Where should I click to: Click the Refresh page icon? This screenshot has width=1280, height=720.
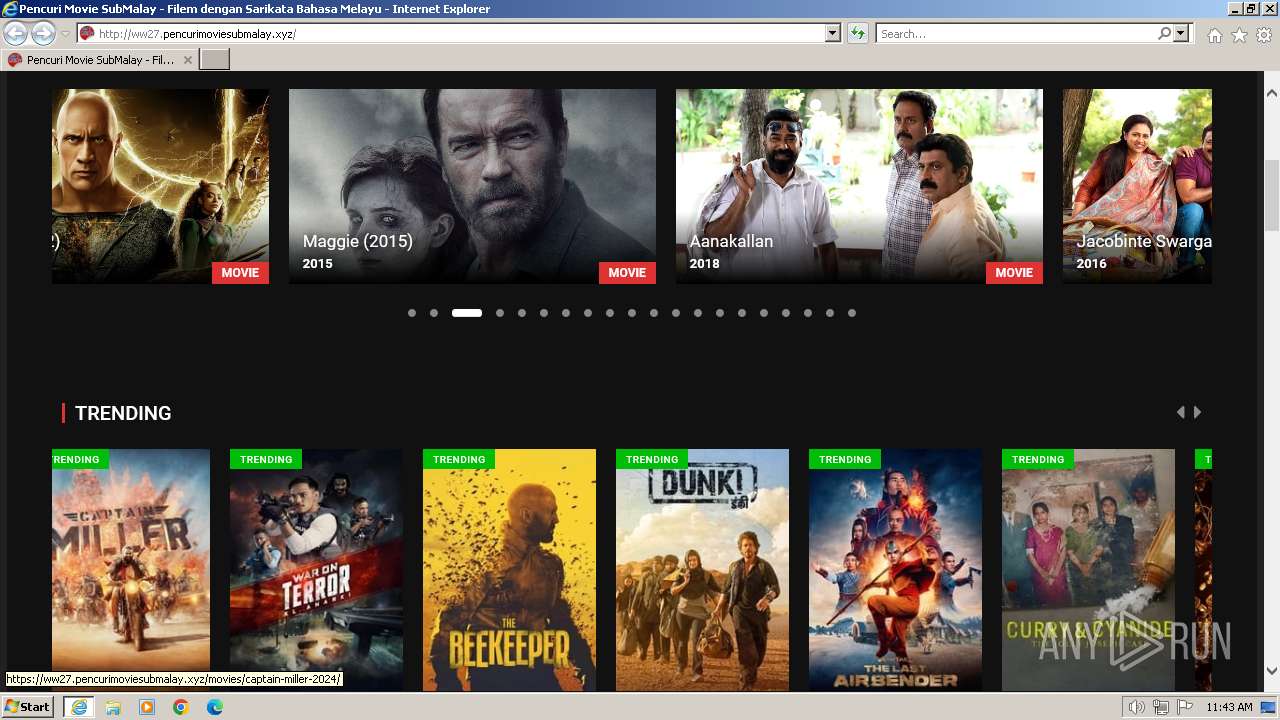tap(857, 34)
